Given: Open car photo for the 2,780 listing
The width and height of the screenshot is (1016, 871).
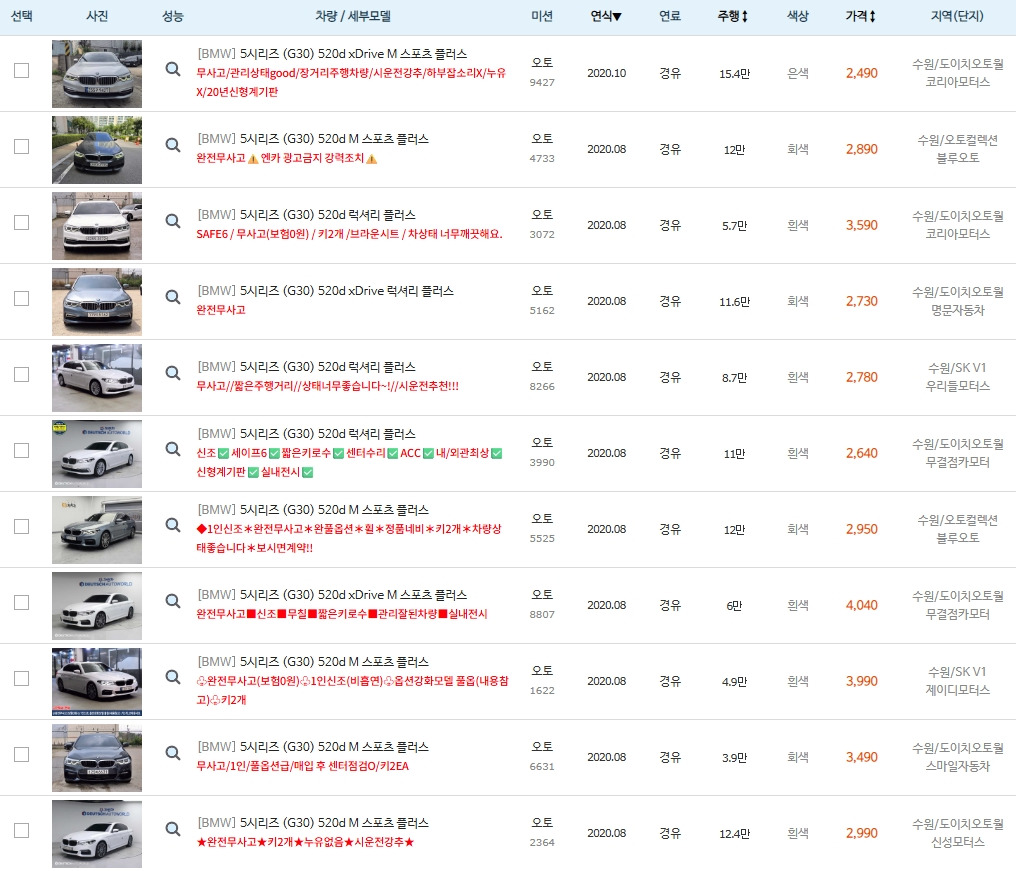Looking at the screenshot, I should 97,378.
